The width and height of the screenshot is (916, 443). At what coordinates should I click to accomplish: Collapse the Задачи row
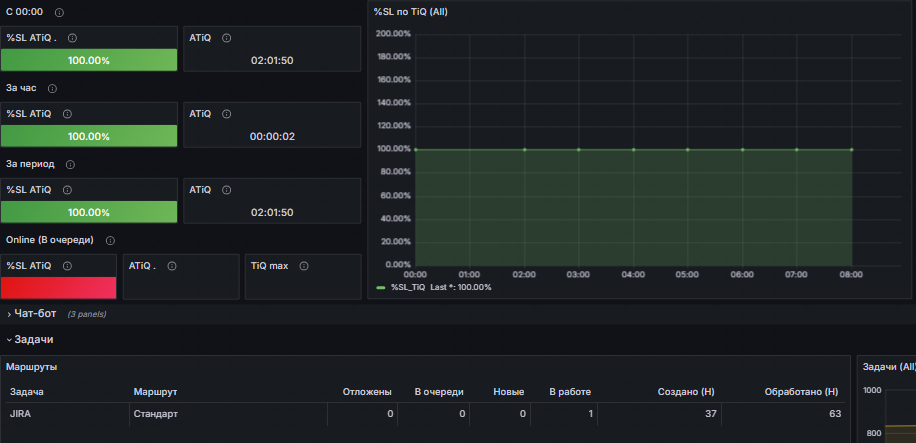(34, 340)
